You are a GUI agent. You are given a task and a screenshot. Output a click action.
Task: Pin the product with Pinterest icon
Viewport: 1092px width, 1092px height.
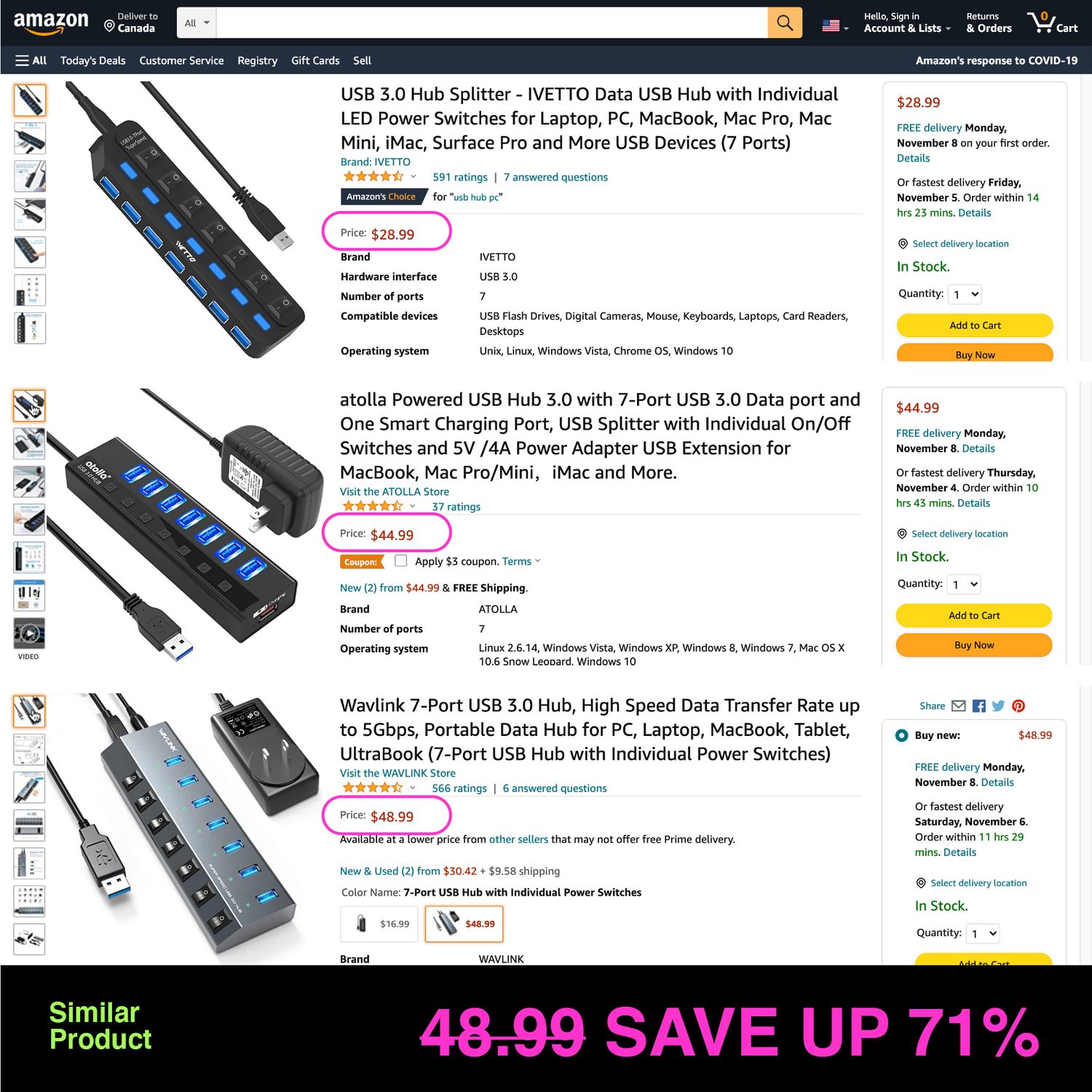coord(1018,706)
